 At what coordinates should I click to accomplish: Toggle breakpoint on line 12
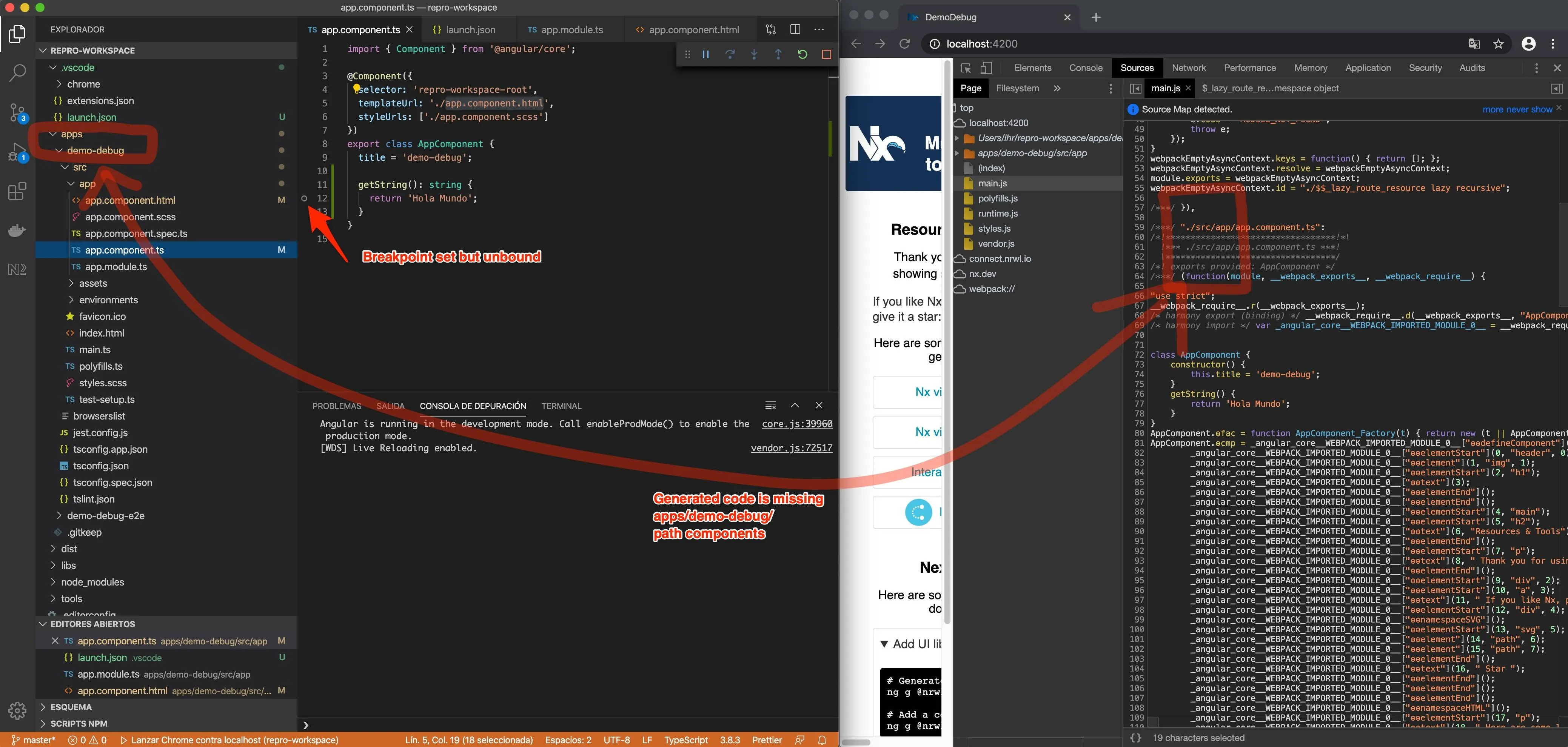304,198
